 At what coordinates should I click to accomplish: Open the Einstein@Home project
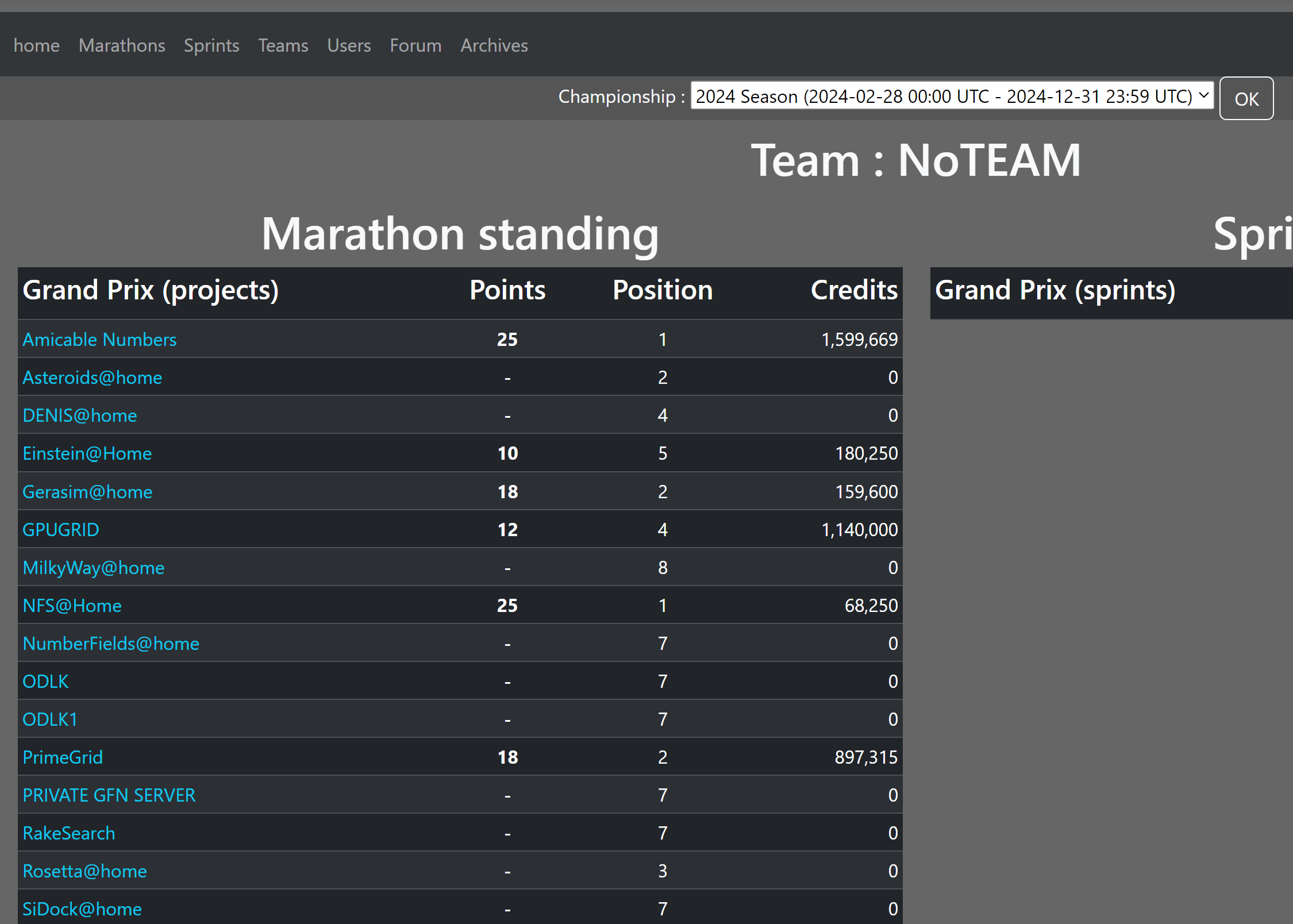(x=87, y=453)
